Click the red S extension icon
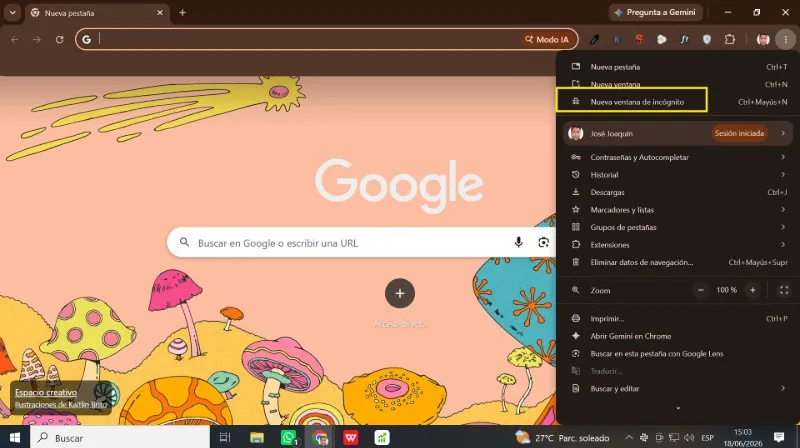This screenshot has height=448, width=800. pyautogui.click(x=639, y=39)
